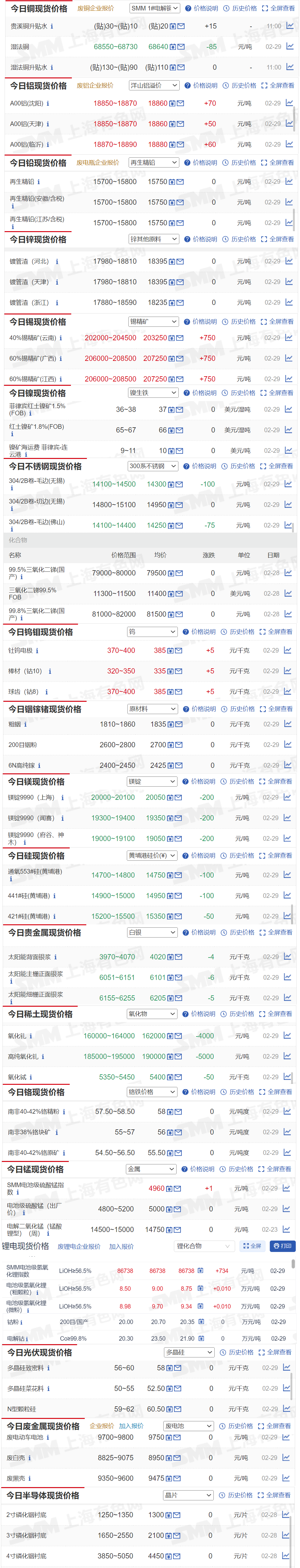Open 废铜企业报价 link in copper header
This screenshot has width=300, height=1568.
(x=95, y=9)
